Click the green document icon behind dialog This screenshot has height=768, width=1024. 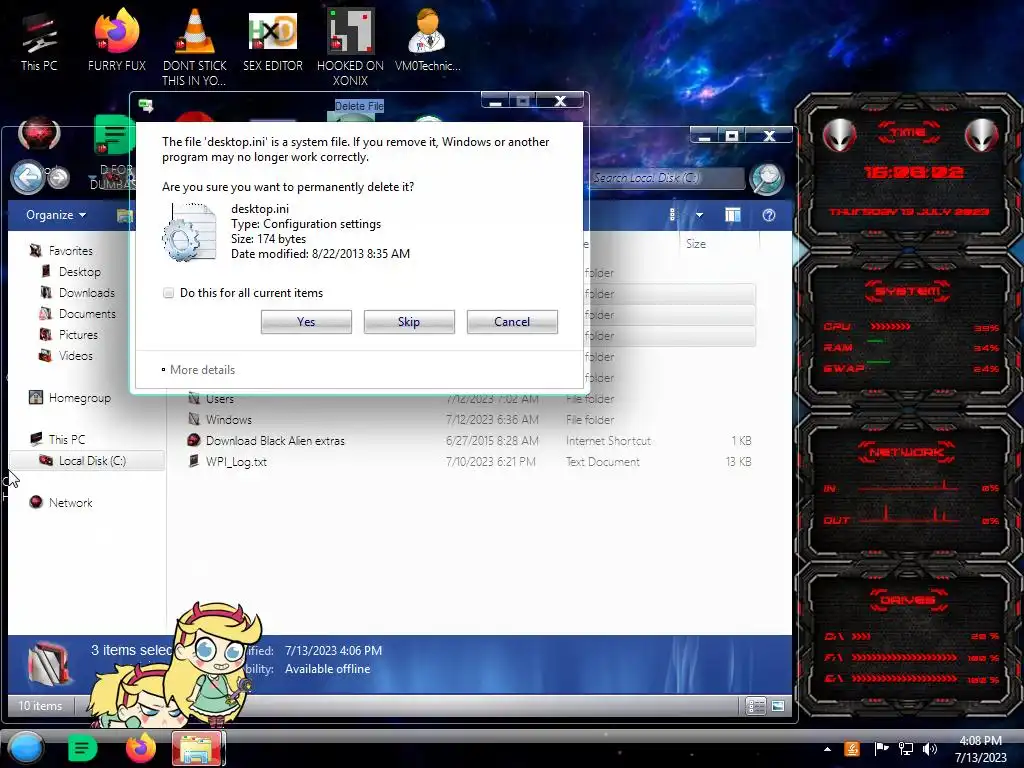point(112,135)
